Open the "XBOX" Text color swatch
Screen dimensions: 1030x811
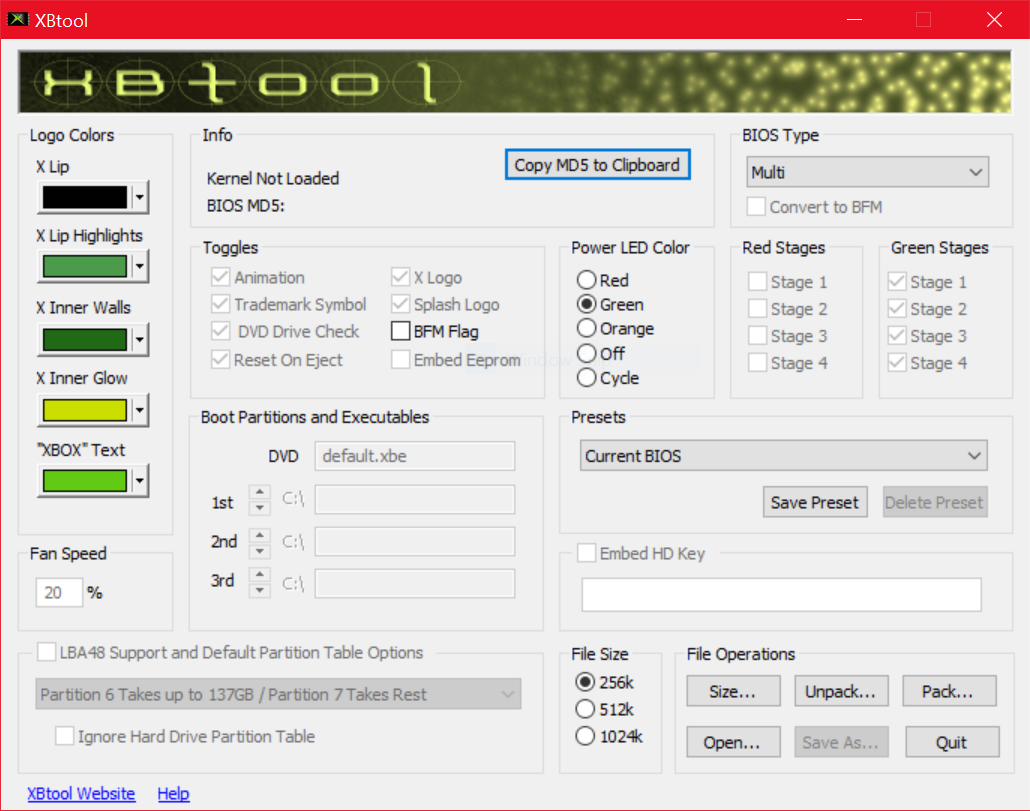pyautogui.click(x=85, y=481)
